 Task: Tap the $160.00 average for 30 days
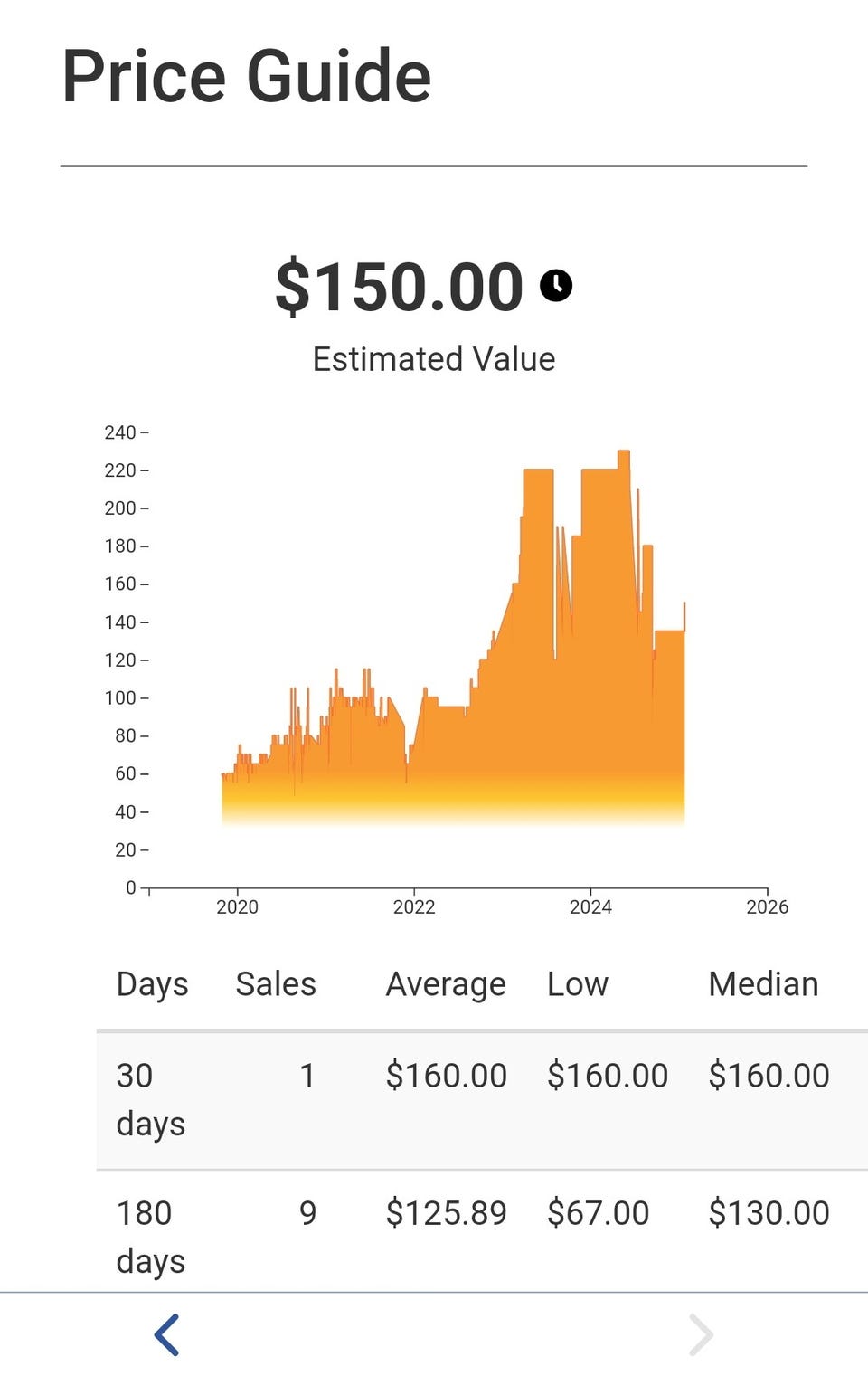446,1076
